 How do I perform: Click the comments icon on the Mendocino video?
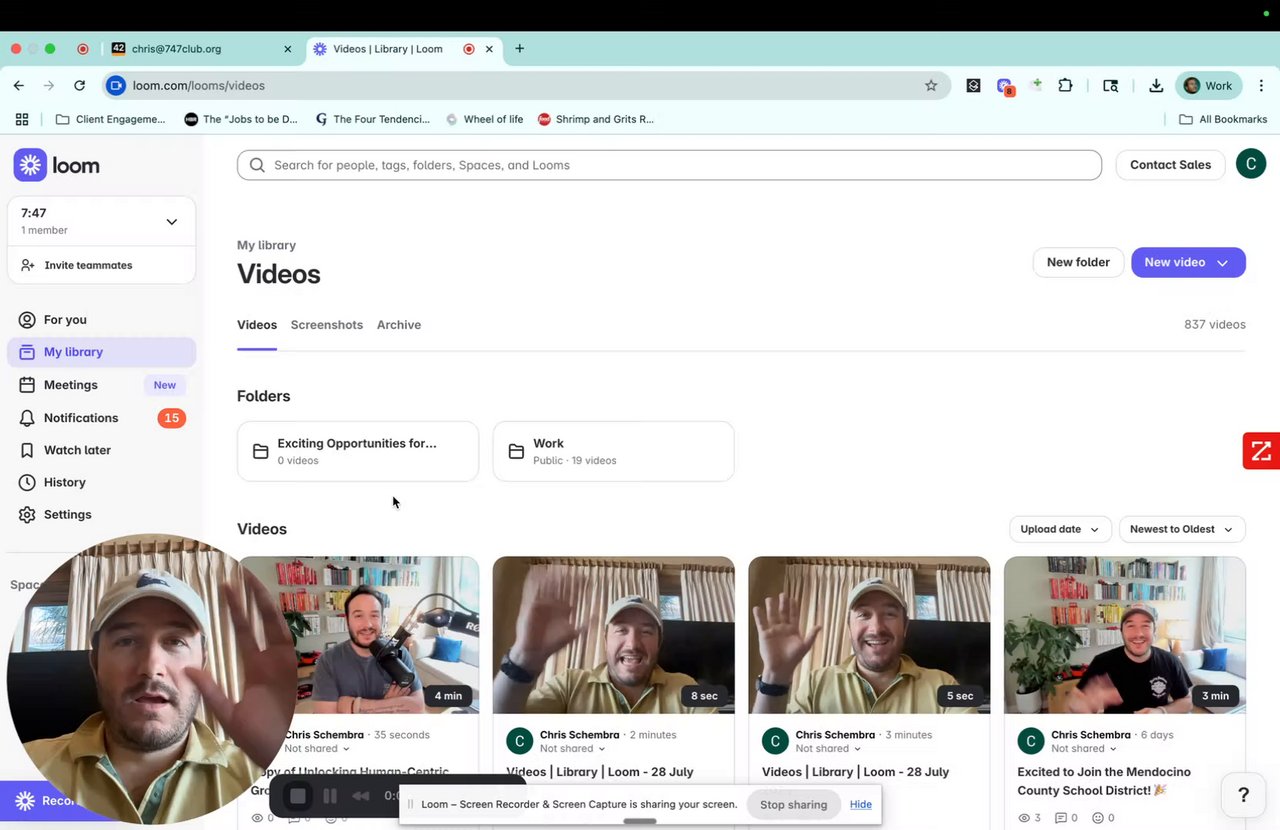click(x=1062, y=818)
